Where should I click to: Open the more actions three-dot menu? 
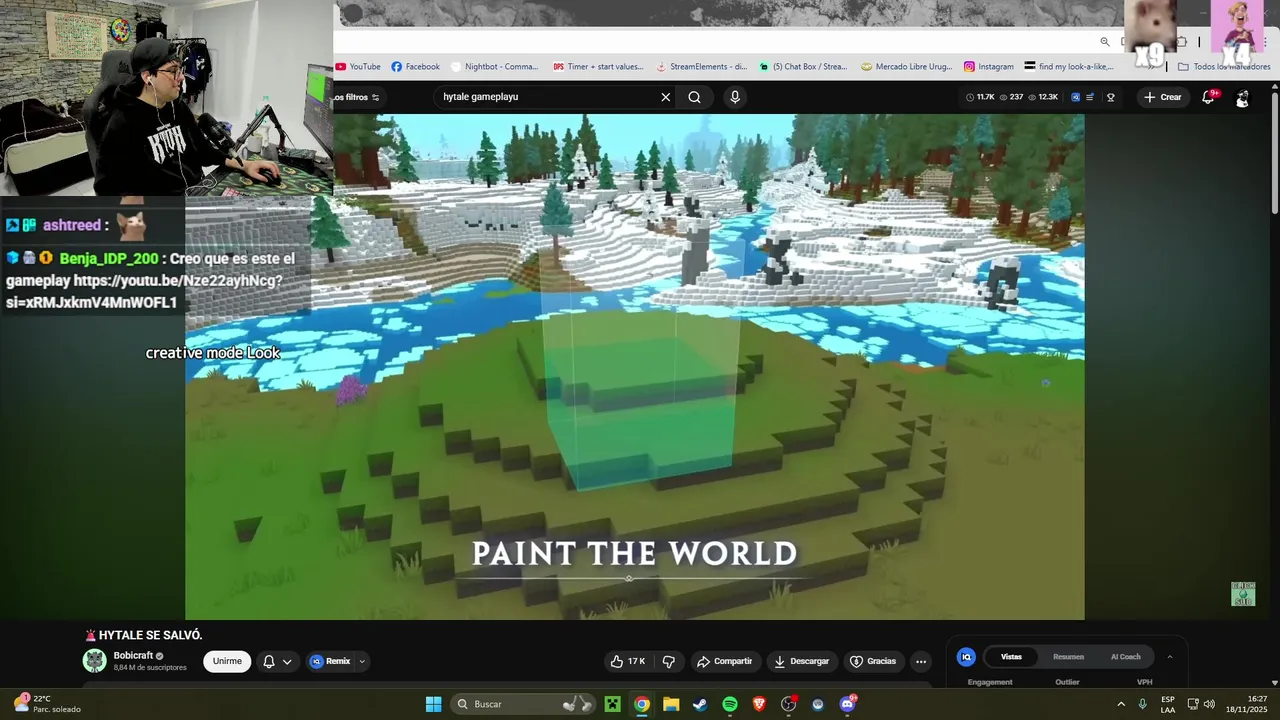[x=921, y=661]
